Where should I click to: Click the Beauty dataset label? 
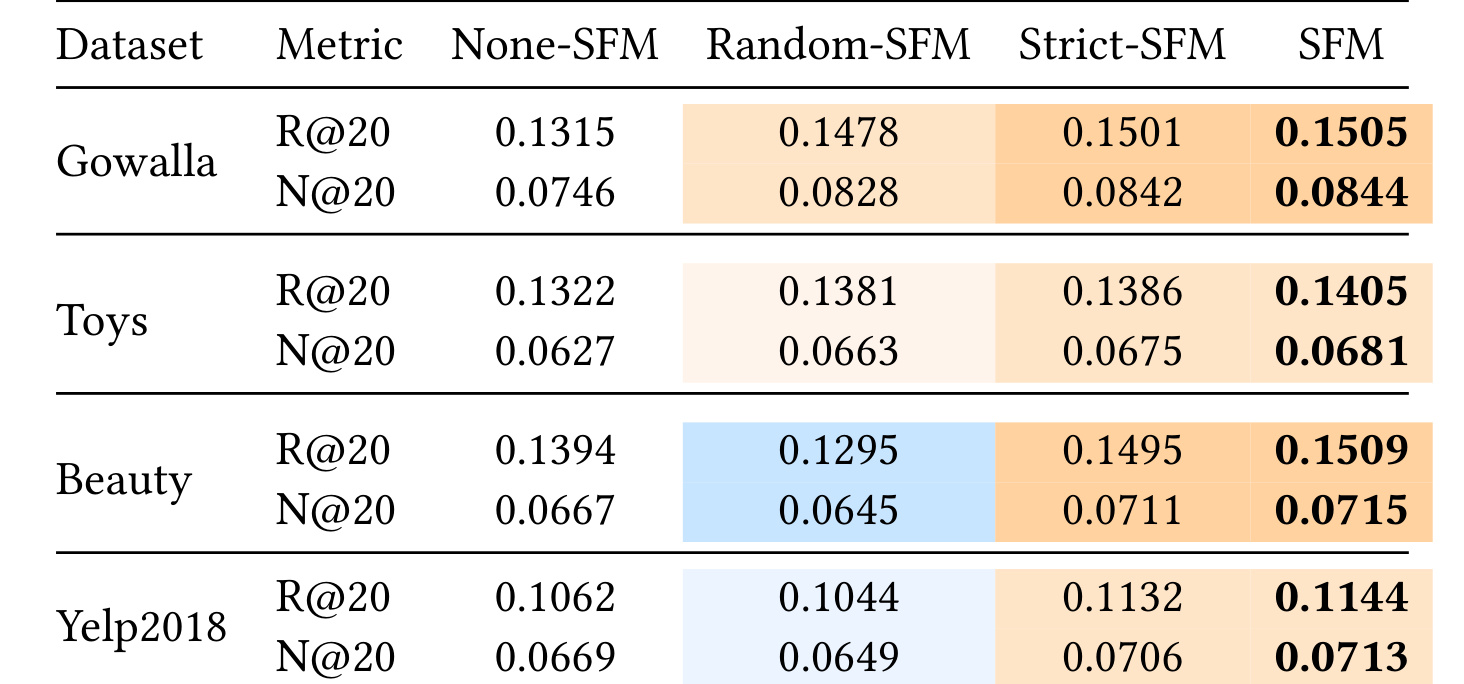coord(123,481)
